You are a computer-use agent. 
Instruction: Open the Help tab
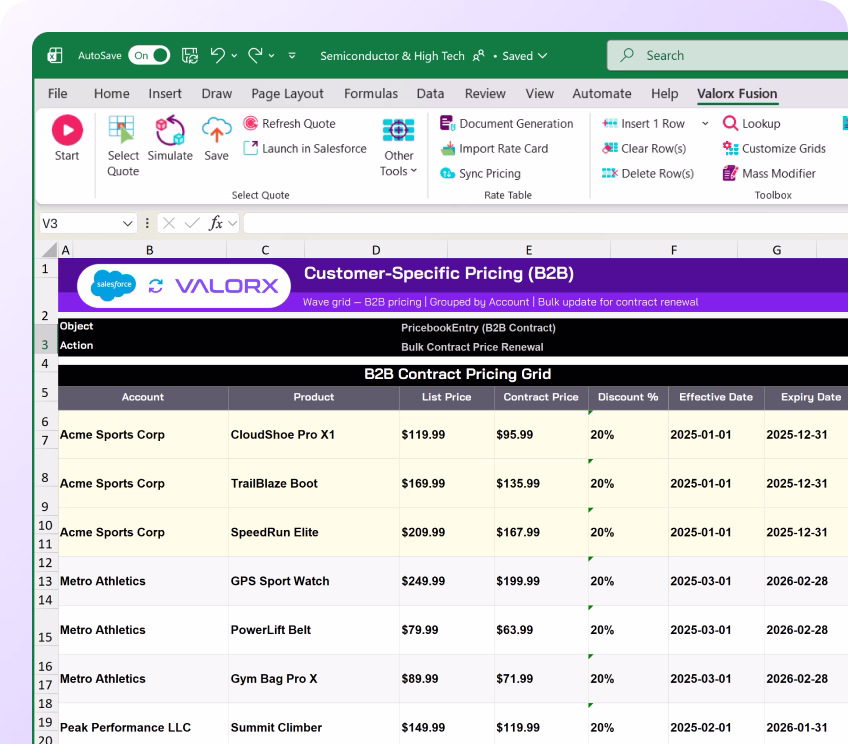(665, 94)
